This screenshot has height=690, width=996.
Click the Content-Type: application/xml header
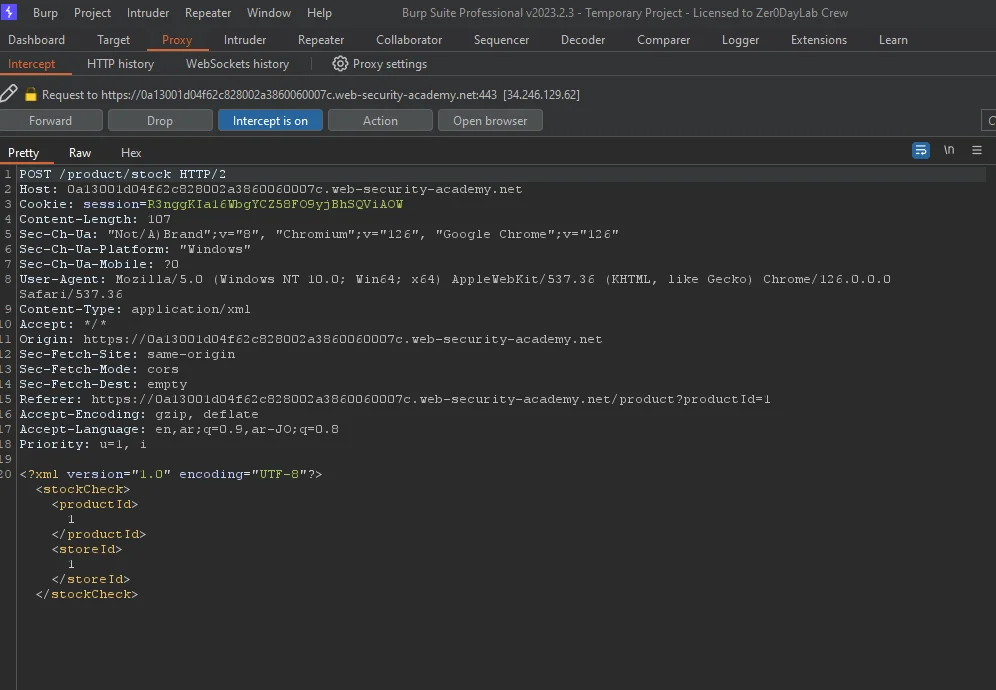tap(135, 309)
